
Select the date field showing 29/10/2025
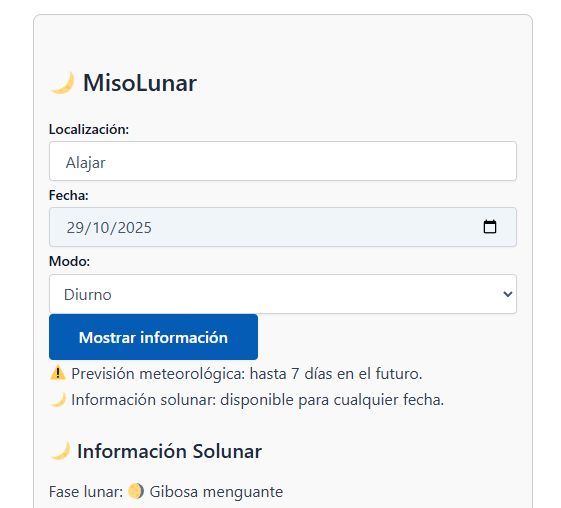click(x=283, y=227)
